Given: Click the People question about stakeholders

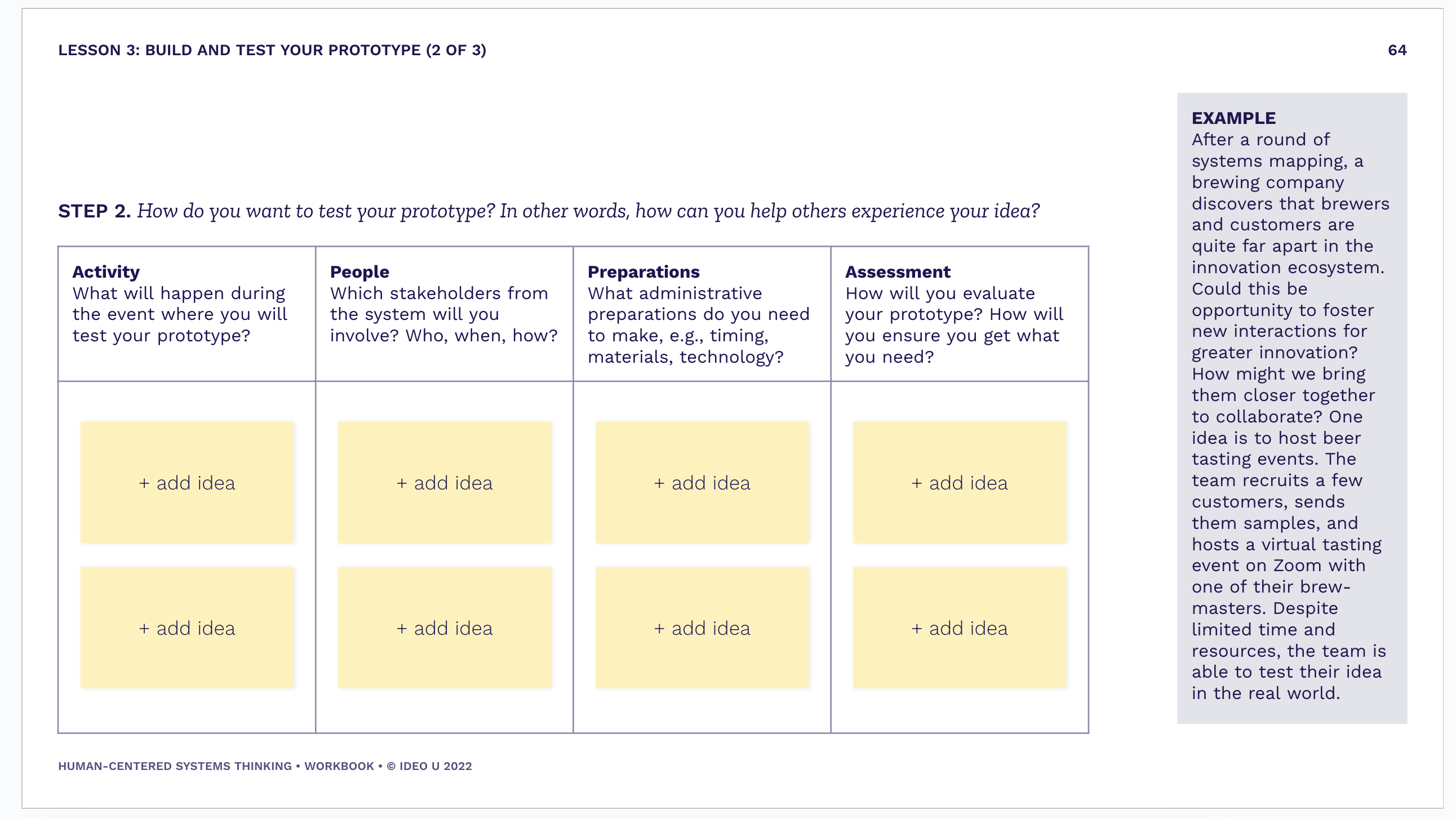Looking at the screenshot, I should point(443,314).
